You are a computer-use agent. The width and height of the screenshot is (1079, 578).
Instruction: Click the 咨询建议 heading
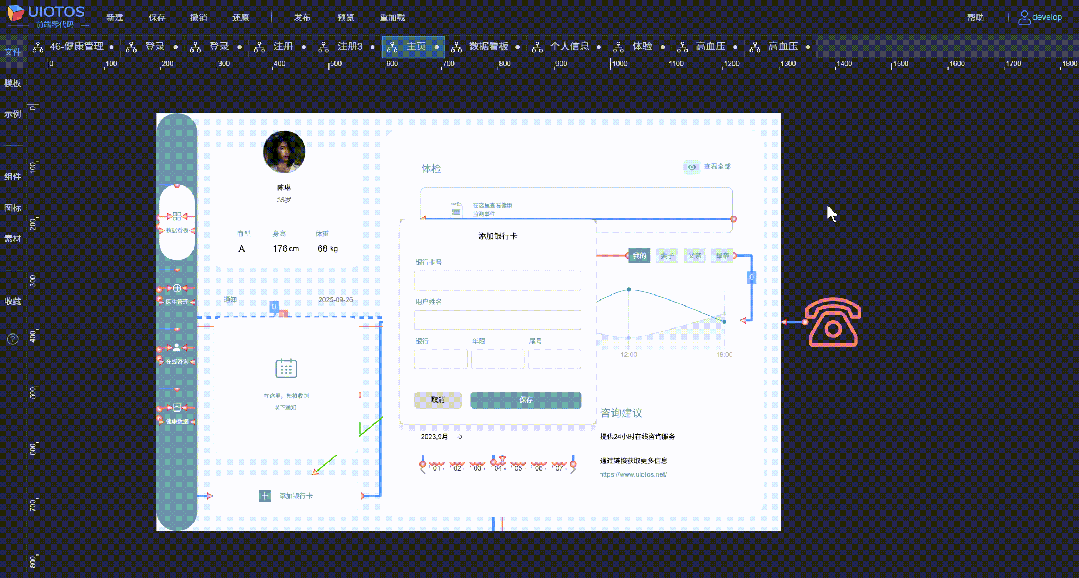click(x=621, y=413)
